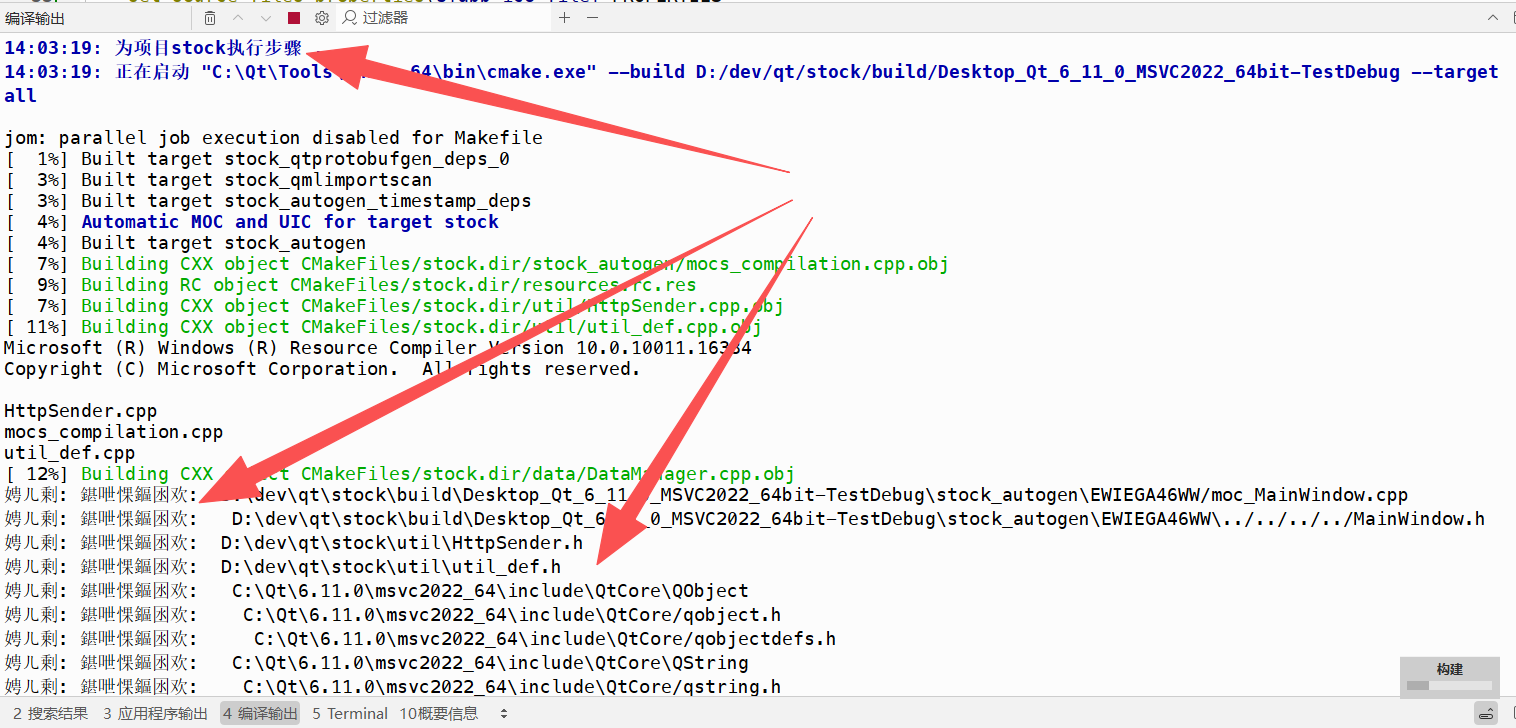Stop the build with red square button
Viewport: 1516px width, 728px height.
pos(293,18)
